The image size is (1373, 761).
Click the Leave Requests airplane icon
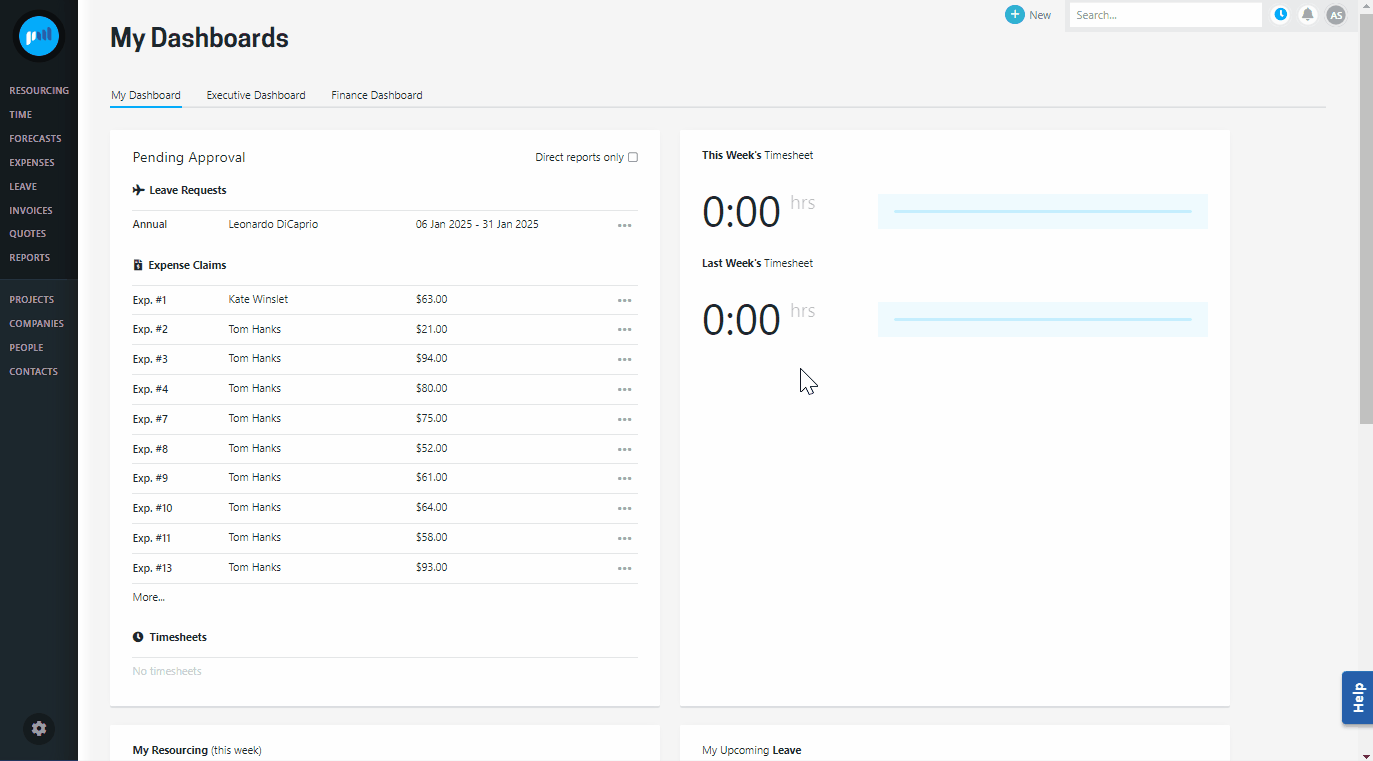click(138, 190)
